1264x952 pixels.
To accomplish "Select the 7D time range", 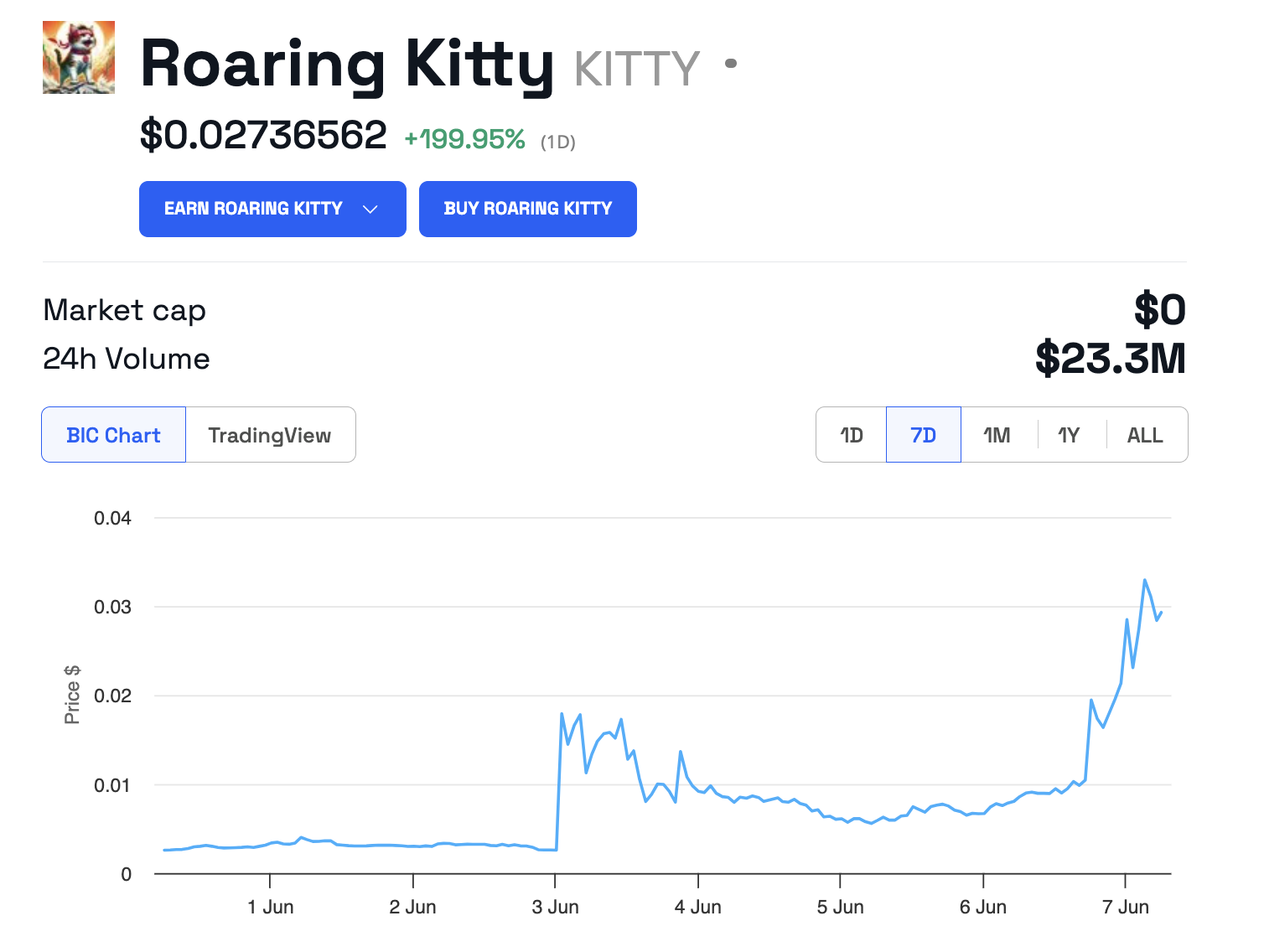I will tap(923, 435).
